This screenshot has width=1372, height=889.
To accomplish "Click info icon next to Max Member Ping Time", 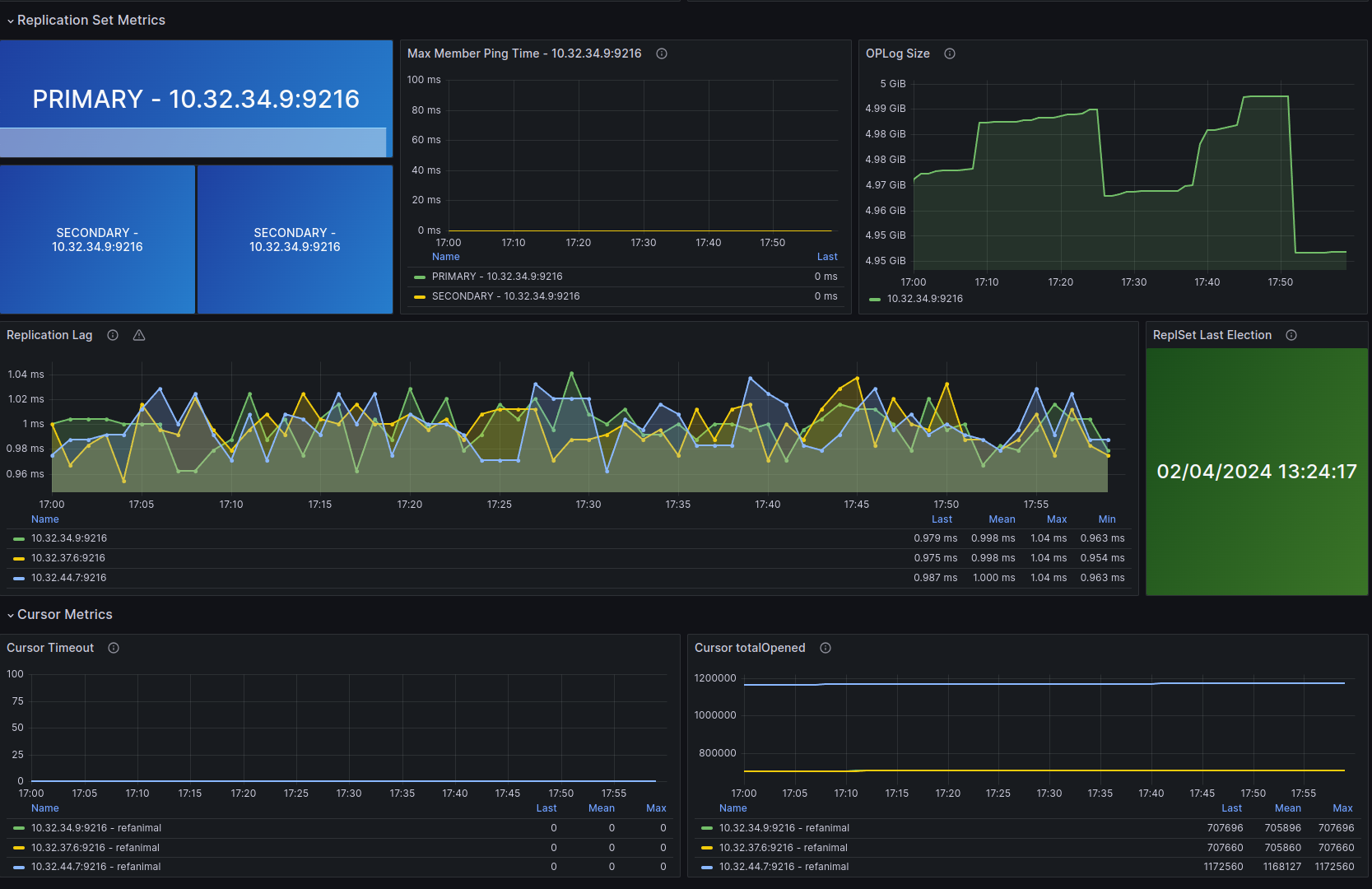I will 662,54.
